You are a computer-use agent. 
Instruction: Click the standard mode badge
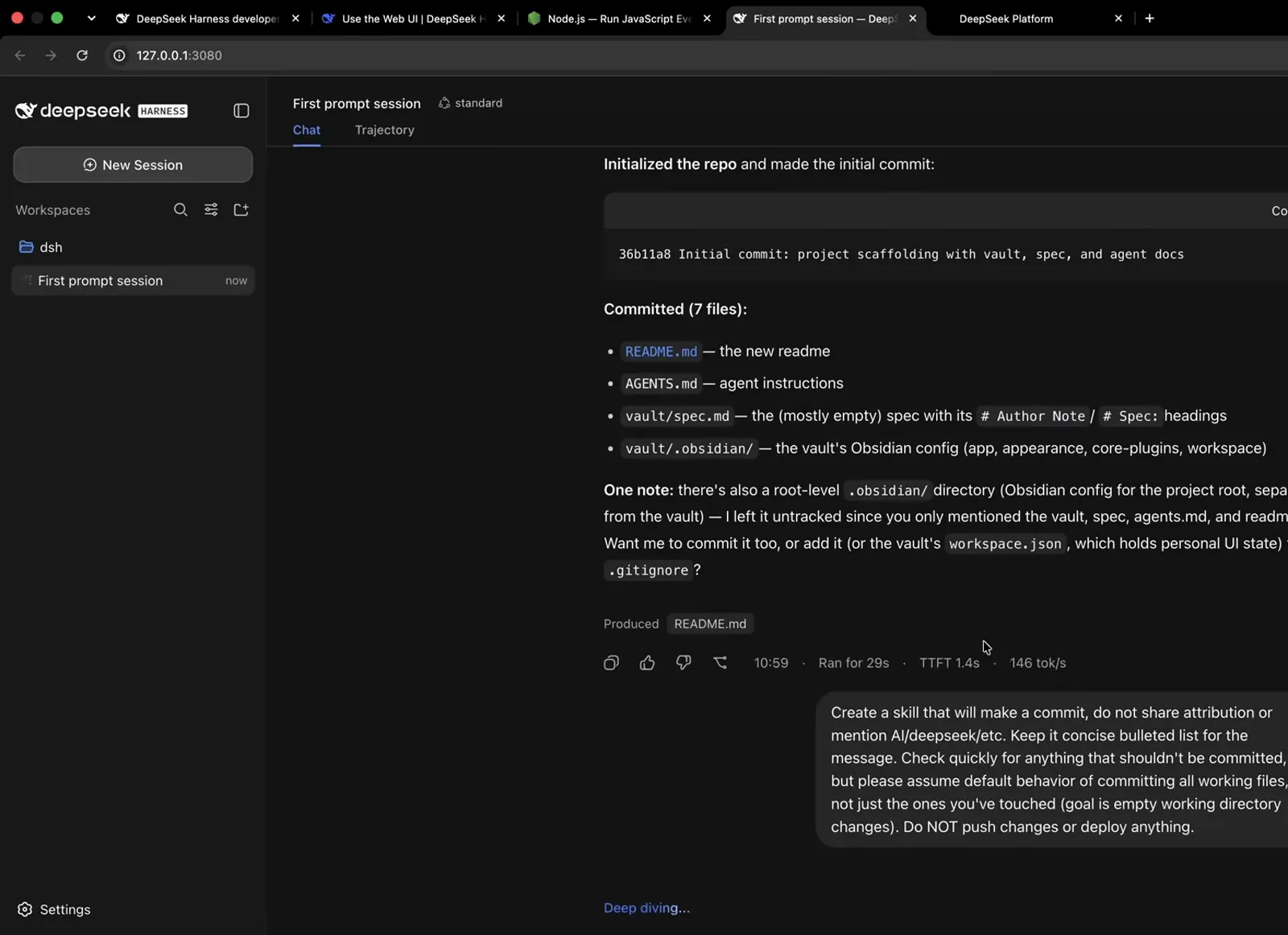pyautogui.click(x=470, y=103)
